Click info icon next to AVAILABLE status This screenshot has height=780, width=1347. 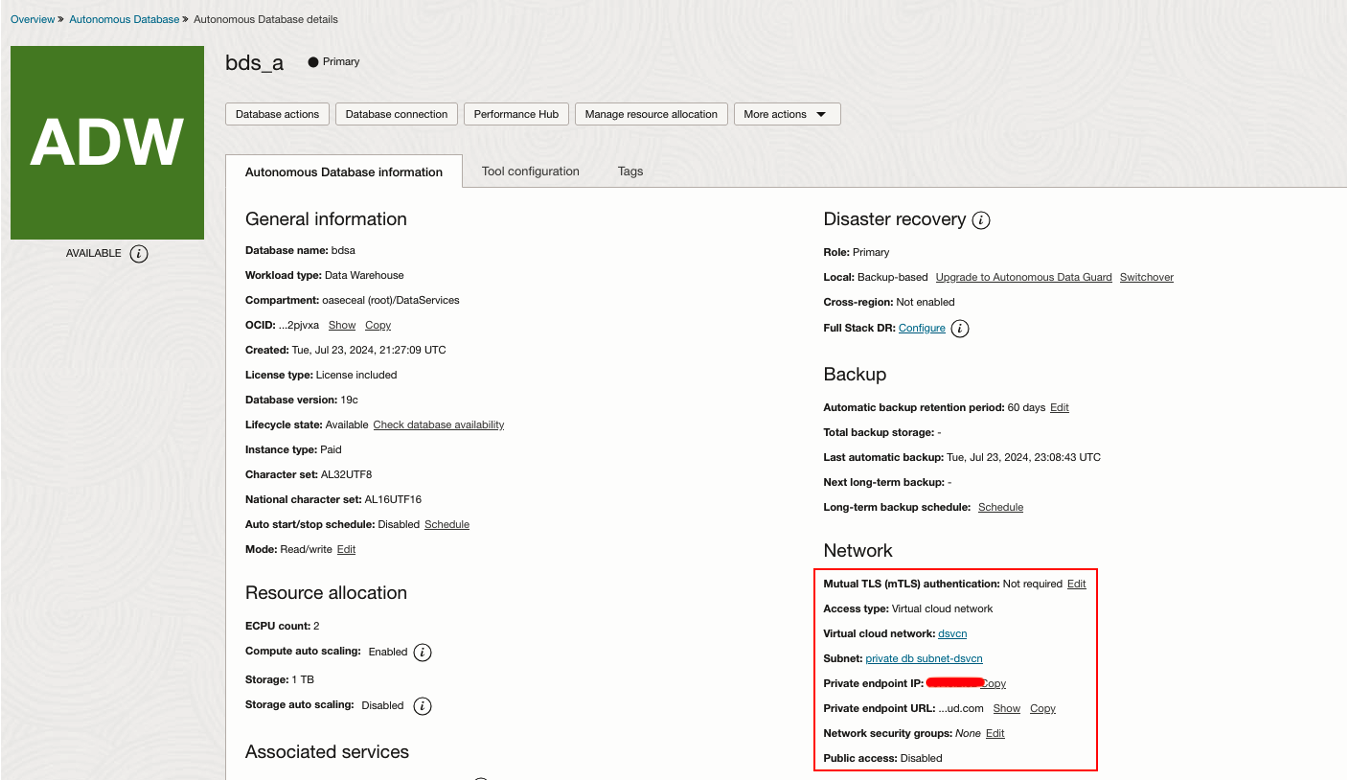pos(139,254)
